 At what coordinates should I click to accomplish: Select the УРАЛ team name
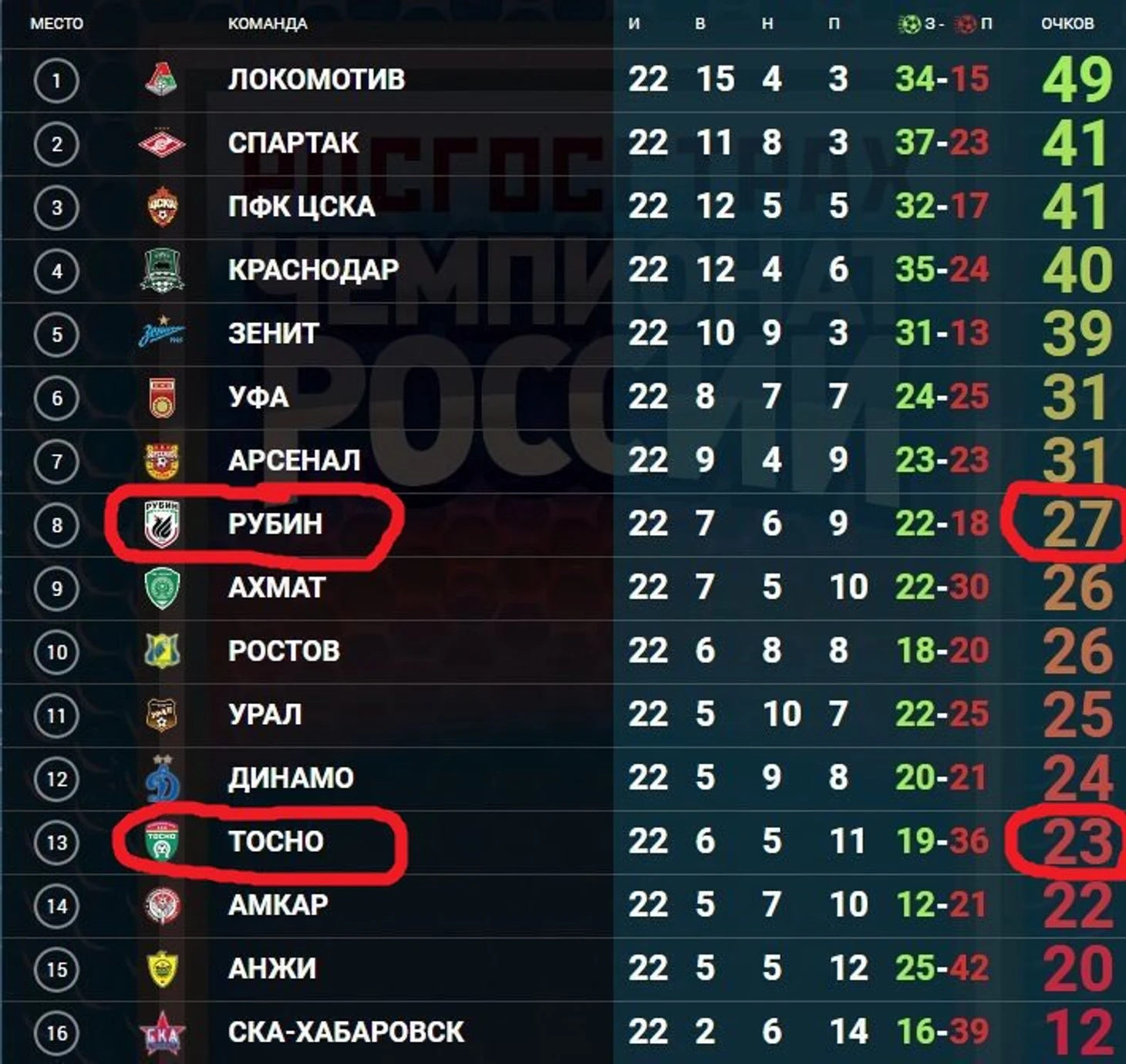(265, 714)
